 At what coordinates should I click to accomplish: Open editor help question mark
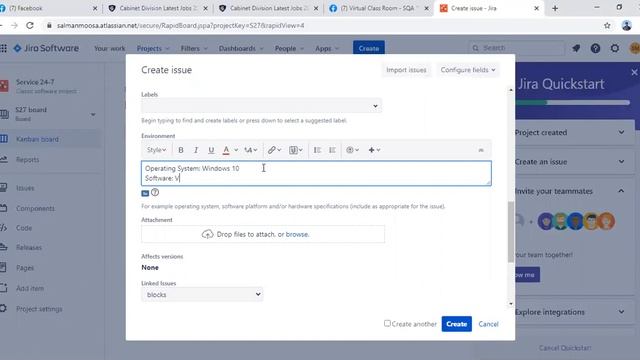point(155,192)
